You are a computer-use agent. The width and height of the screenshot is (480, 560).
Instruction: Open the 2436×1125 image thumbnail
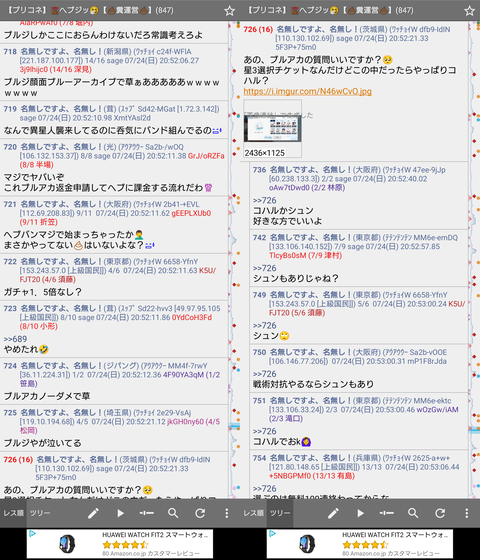tap(272, 129)
